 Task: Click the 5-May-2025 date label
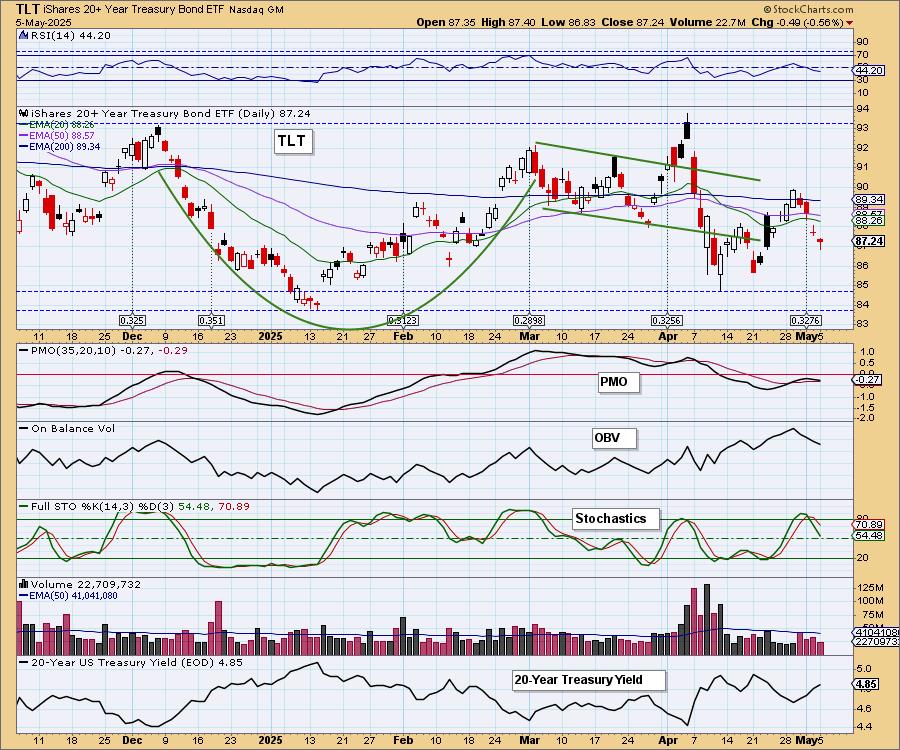pos(44,22)
